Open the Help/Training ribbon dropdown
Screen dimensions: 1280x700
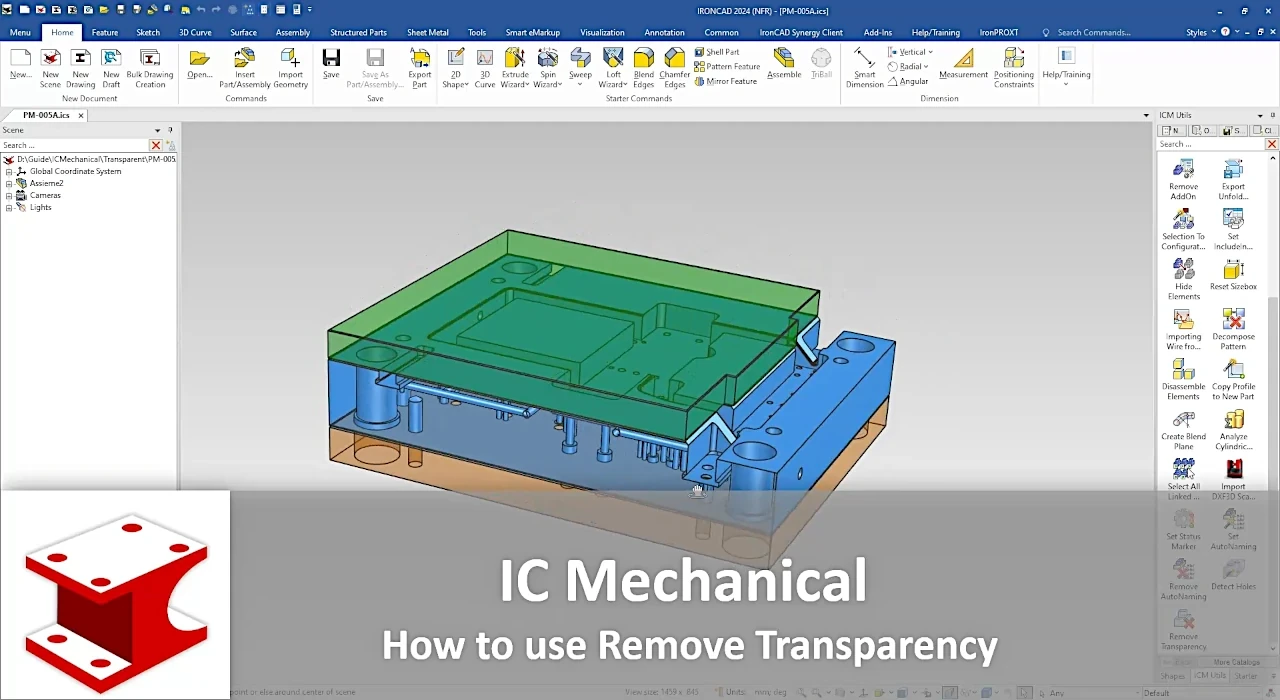coord(1066,84)
